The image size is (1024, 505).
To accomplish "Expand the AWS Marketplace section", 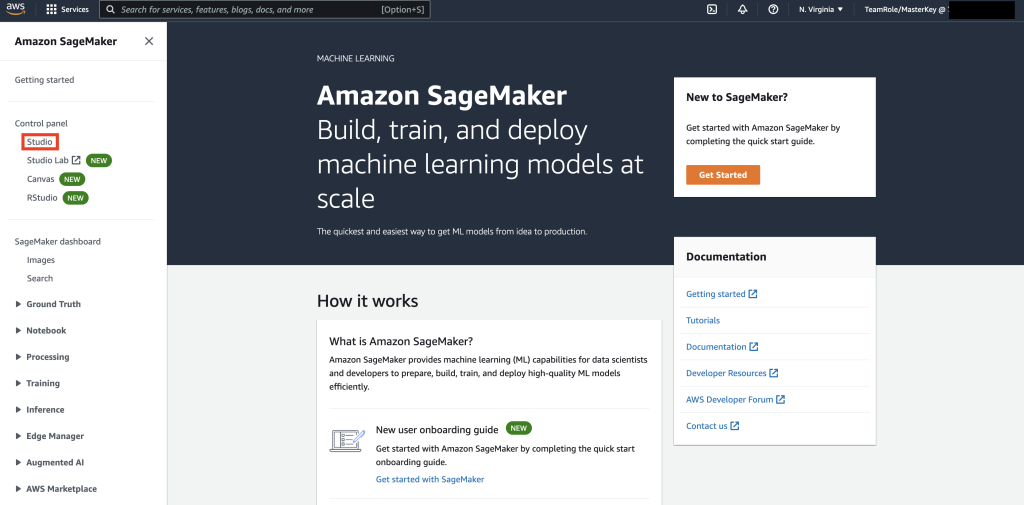I will coord(56,489).
